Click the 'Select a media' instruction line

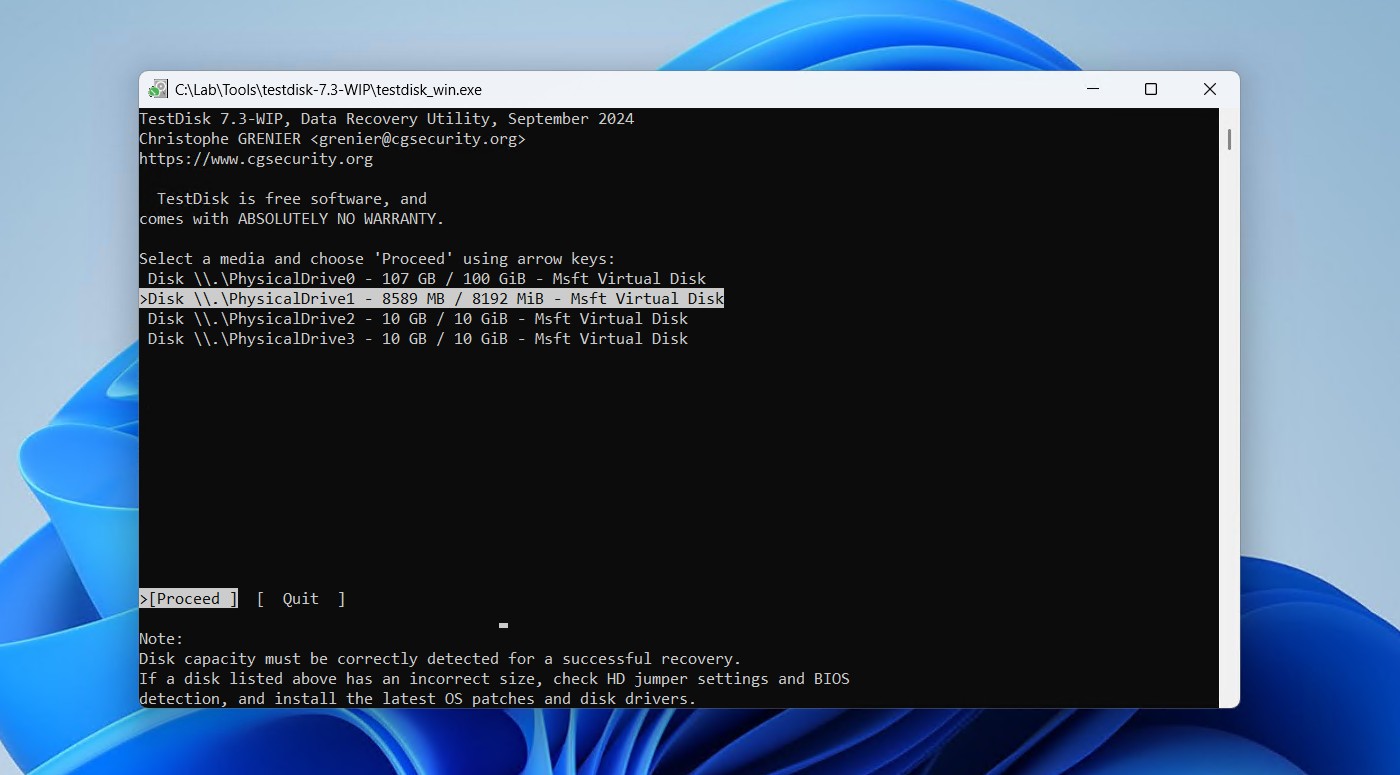[x=378, y=258]
